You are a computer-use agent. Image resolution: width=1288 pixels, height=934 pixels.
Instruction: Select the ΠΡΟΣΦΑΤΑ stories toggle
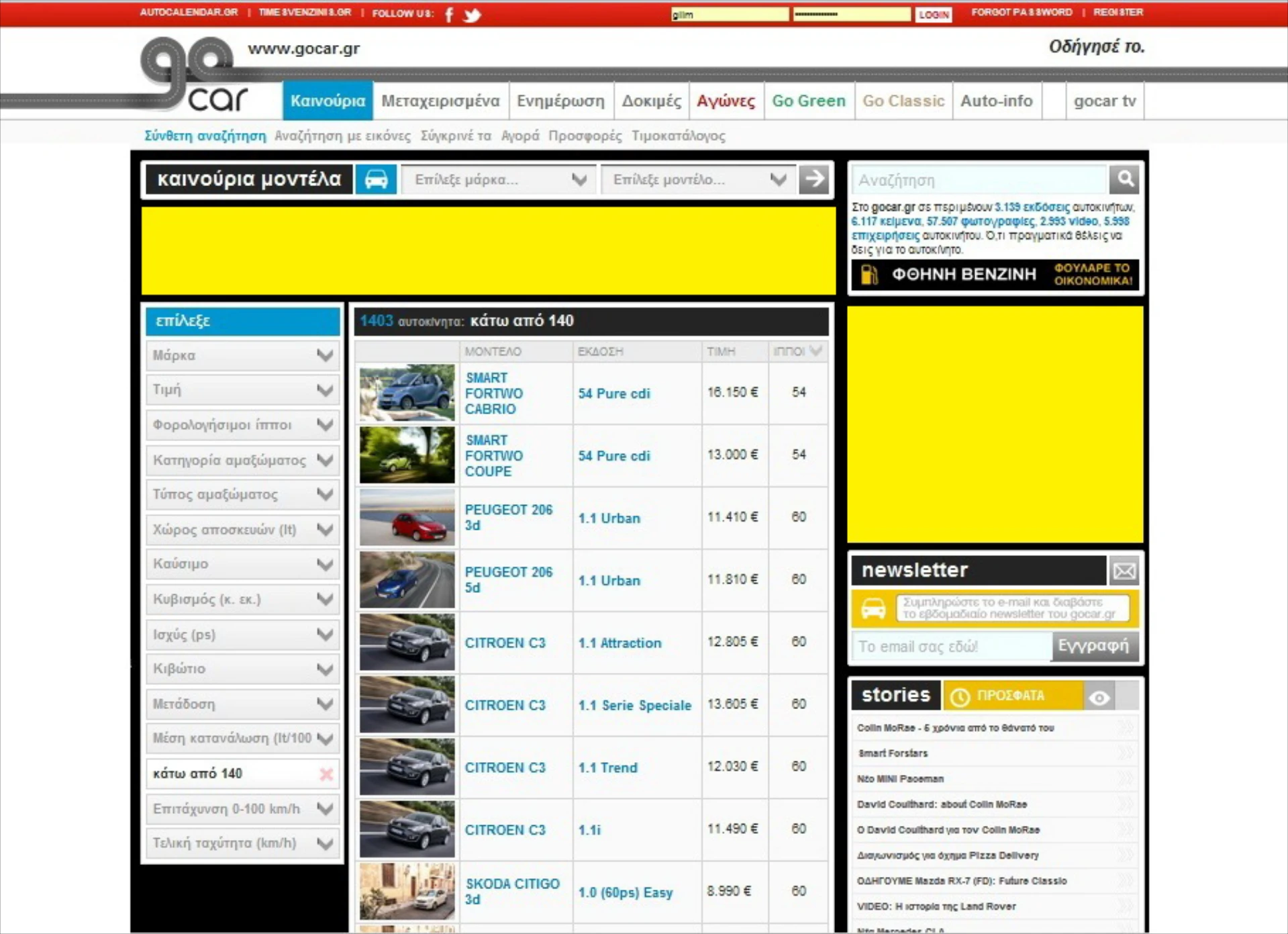[x=1011, y=696]
